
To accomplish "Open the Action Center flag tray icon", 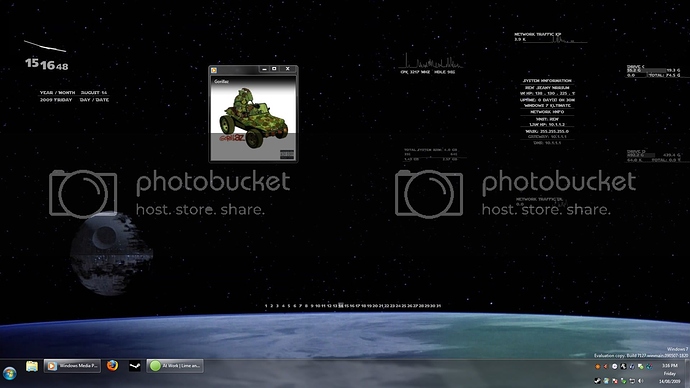I will click(x=615, y=381).
